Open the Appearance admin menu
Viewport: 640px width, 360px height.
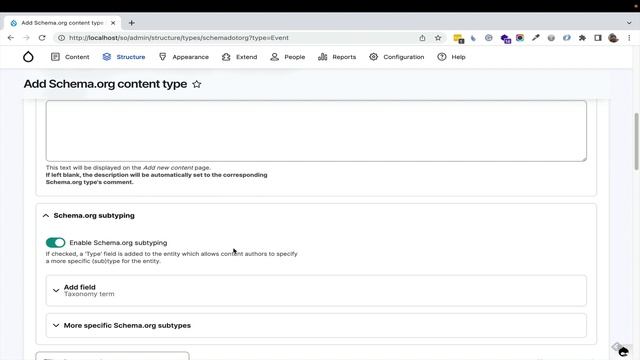(x=183, y=57)
